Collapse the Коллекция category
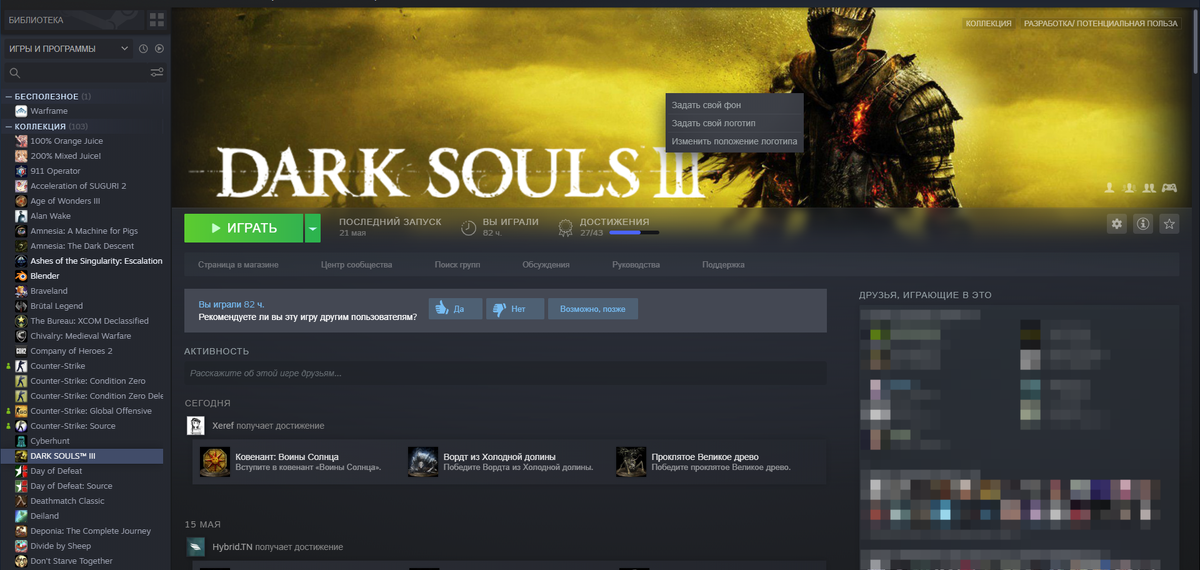Screen dimensions: 1200x570 tap(8, 127)
